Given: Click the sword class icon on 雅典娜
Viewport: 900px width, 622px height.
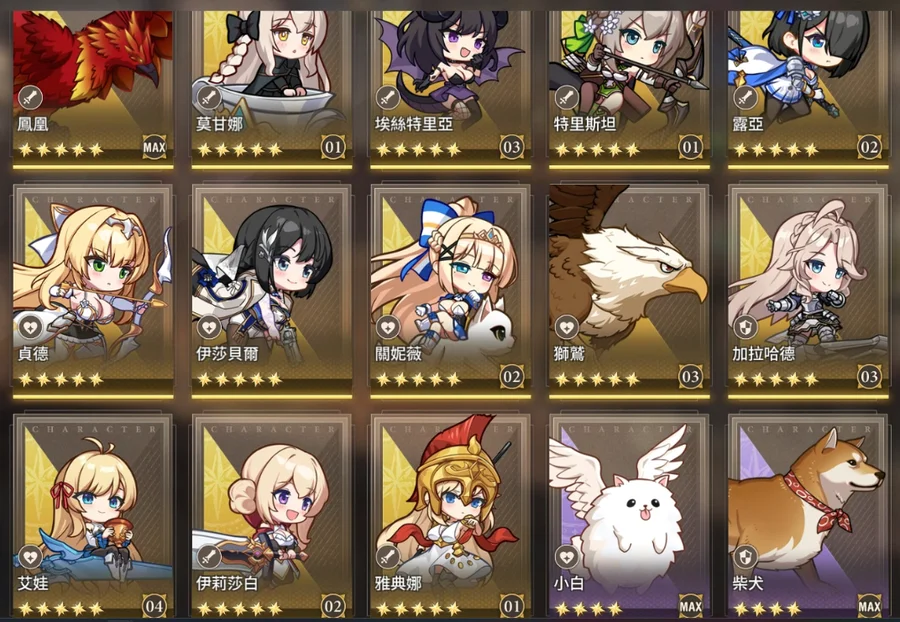Looking at the screenshot, I should [x=388, y=557].
